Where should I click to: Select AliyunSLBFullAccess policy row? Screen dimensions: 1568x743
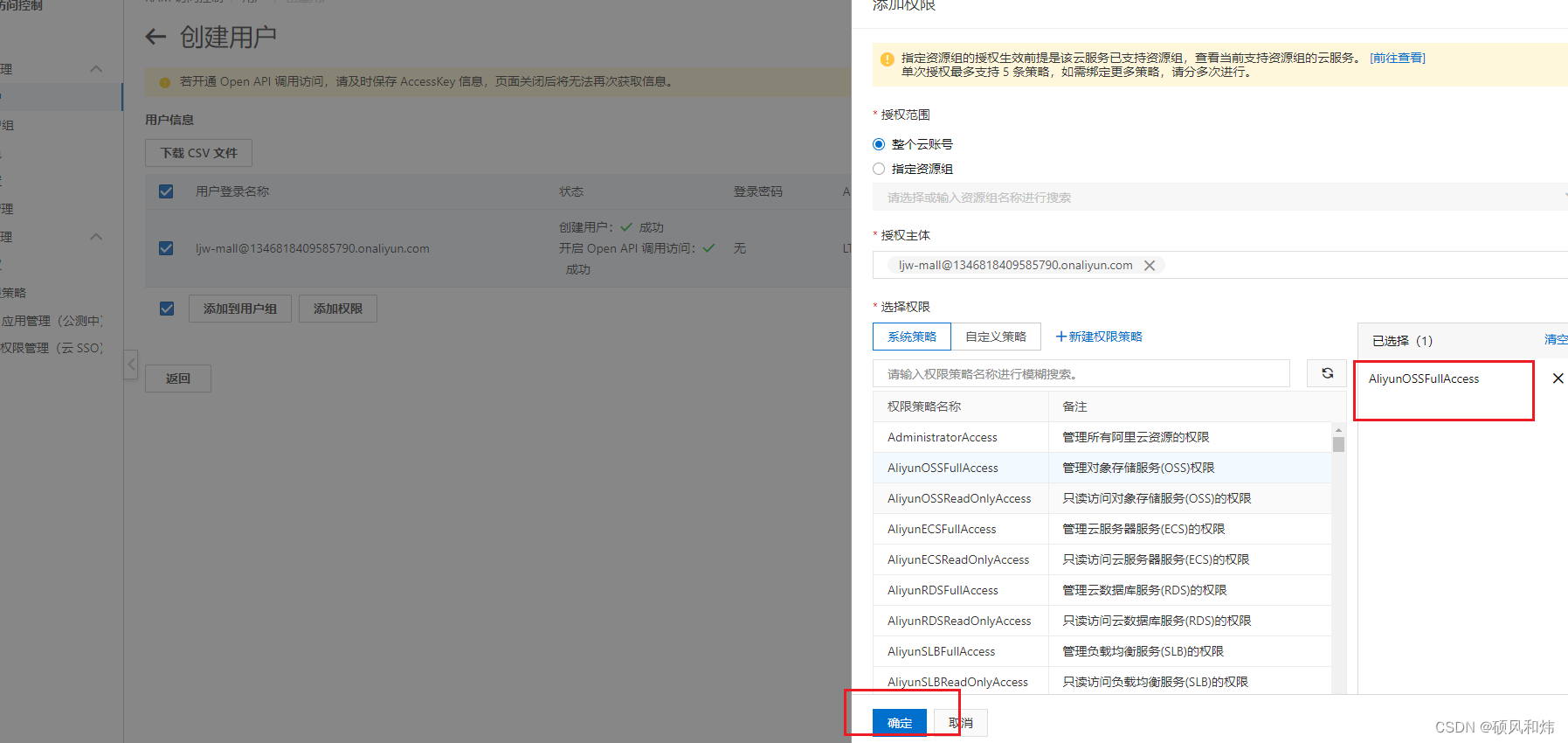pos(1102,651)
